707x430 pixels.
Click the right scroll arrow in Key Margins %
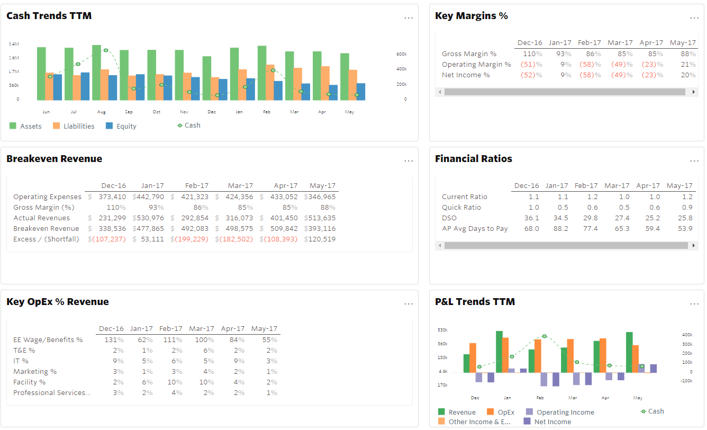pyautogui.click(x=693, y=92)
